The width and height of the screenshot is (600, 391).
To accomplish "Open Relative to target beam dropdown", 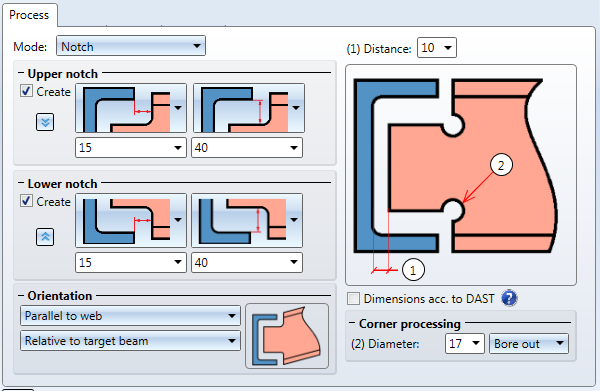I will (x=130, y=340).
